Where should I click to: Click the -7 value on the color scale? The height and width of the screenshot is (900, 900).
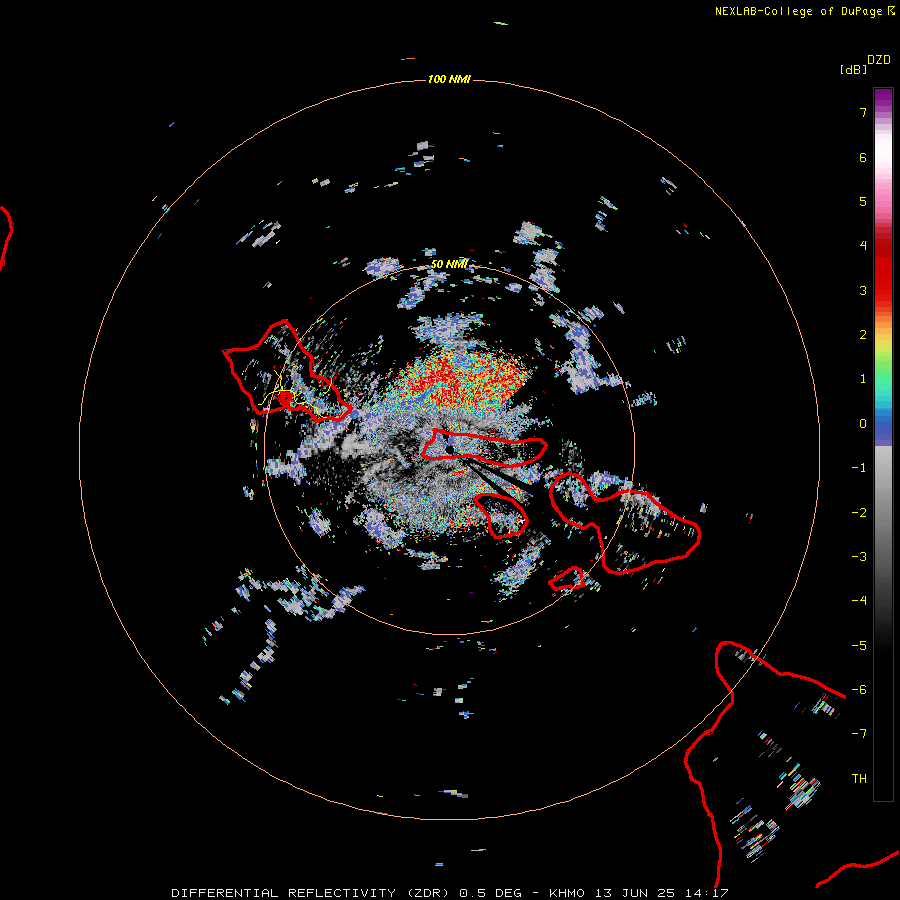point(859,734)
